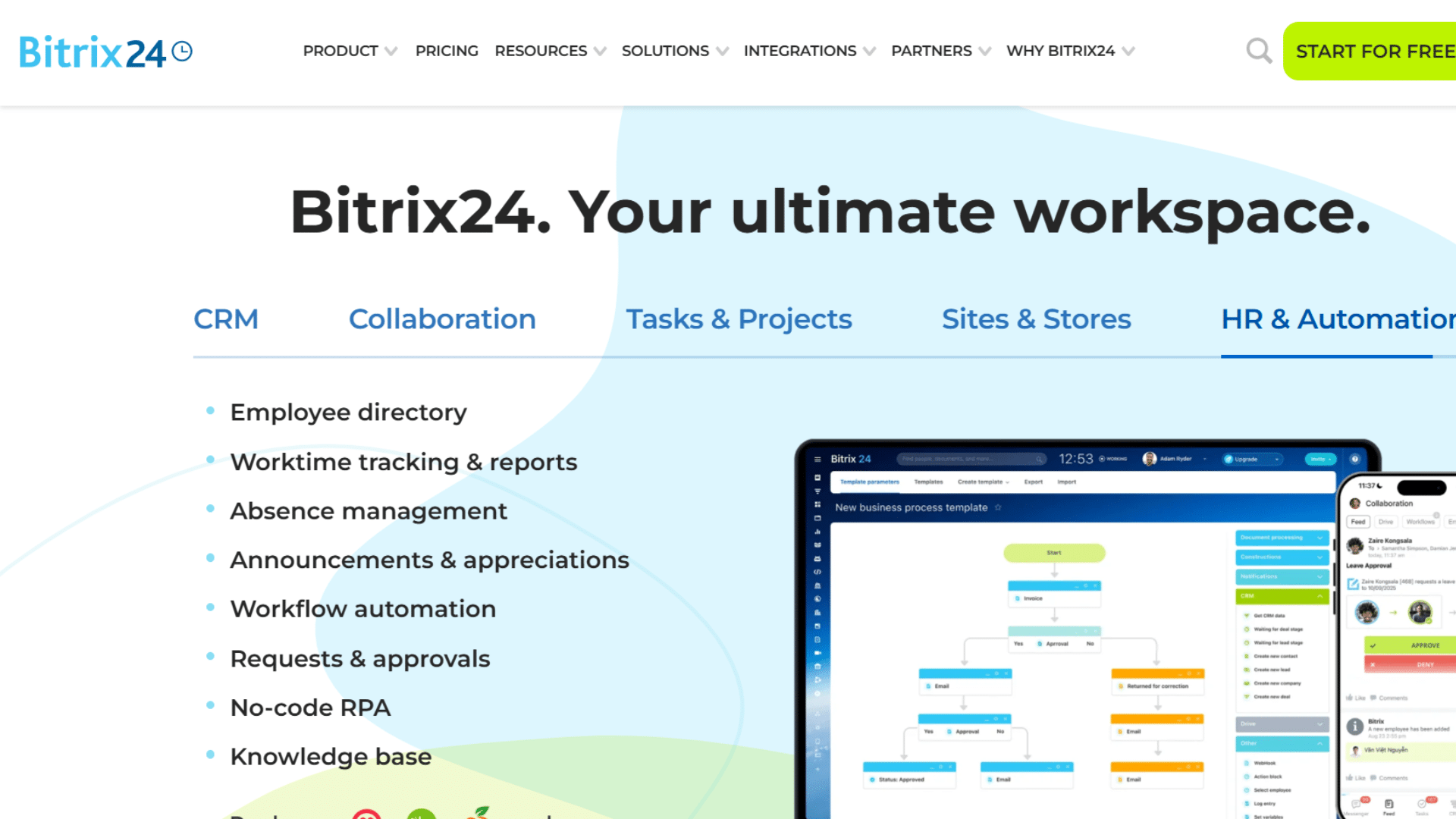Click 'Workflow automation' list item
The image size is (1456, 819).
[362, 609]
